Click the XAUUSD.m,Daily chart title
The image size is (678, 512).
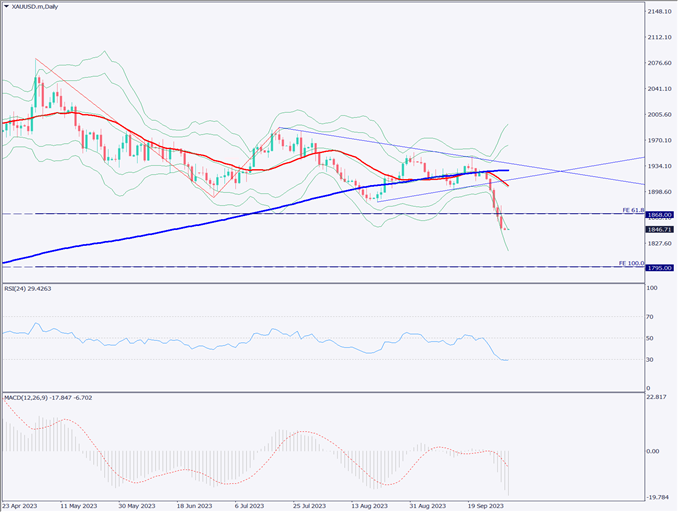point(40,6)
